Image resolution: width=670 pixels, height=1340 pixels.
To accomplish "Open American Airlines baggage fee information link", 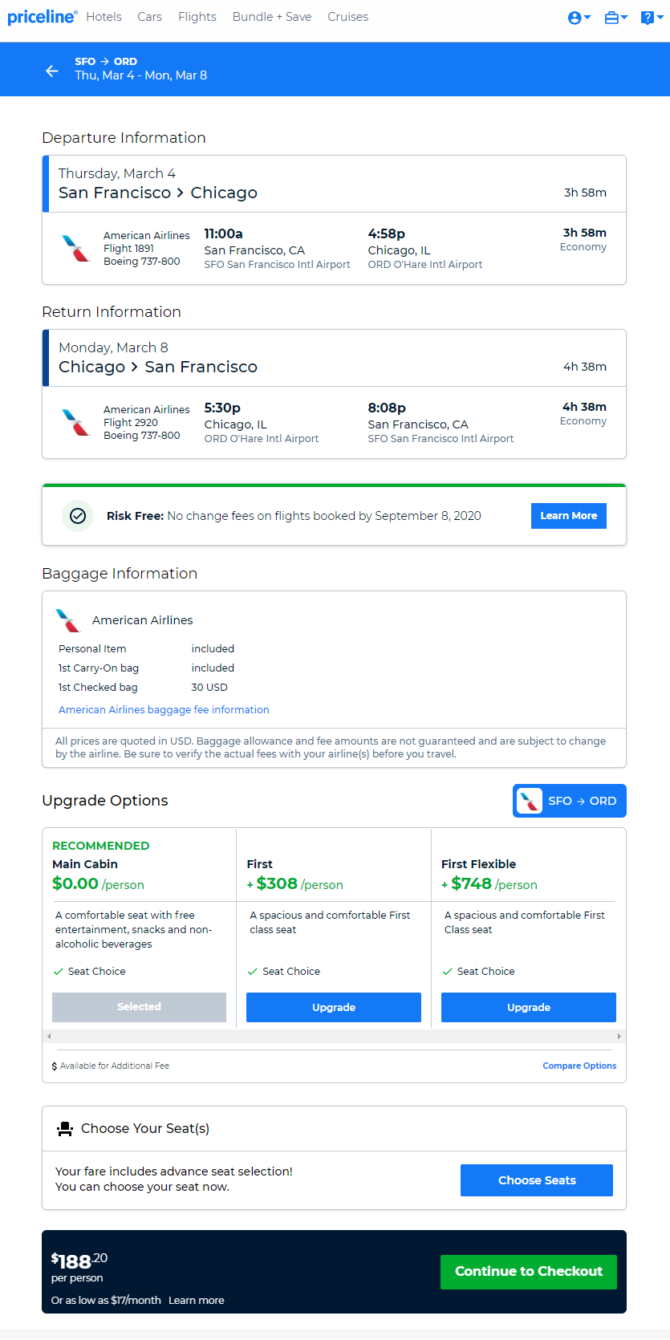I will 164,710.
